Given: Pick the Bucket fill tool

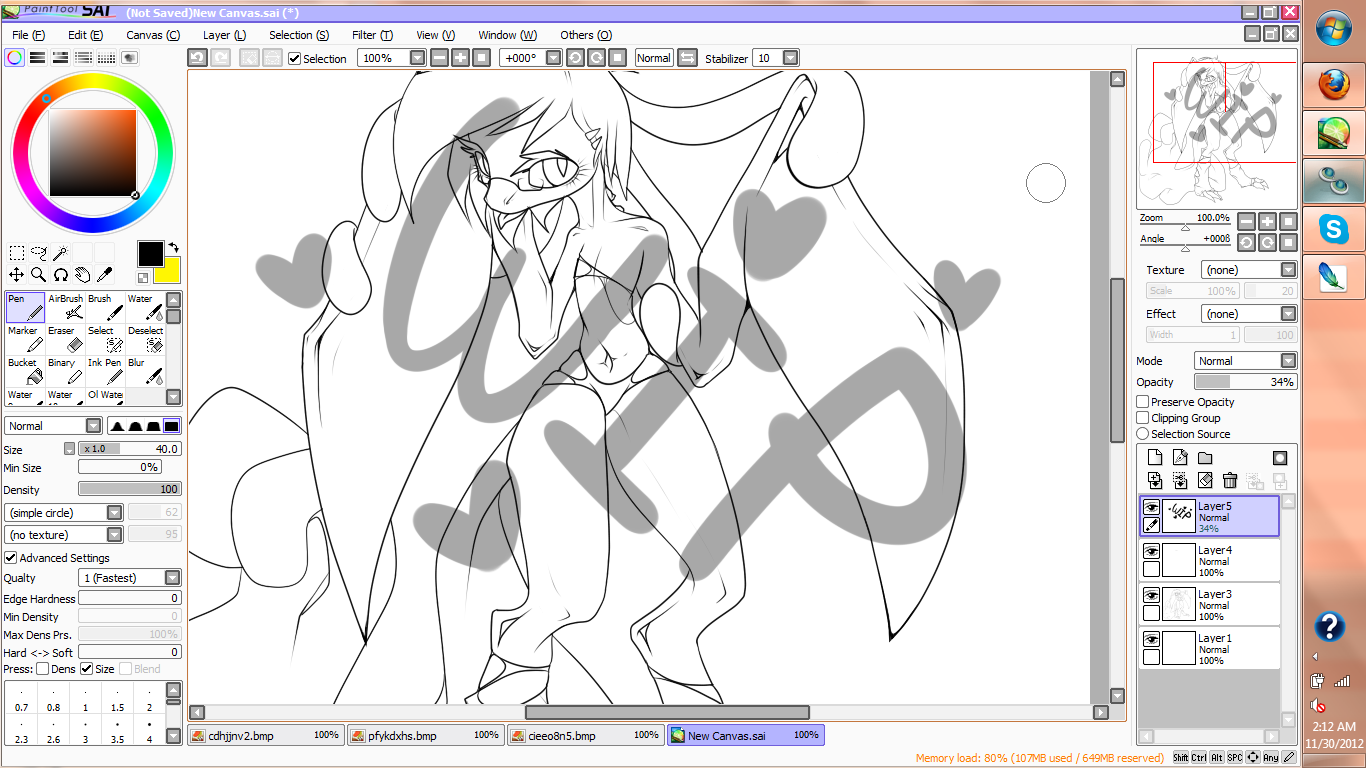Looking at the screenshot, I should 25,371.
